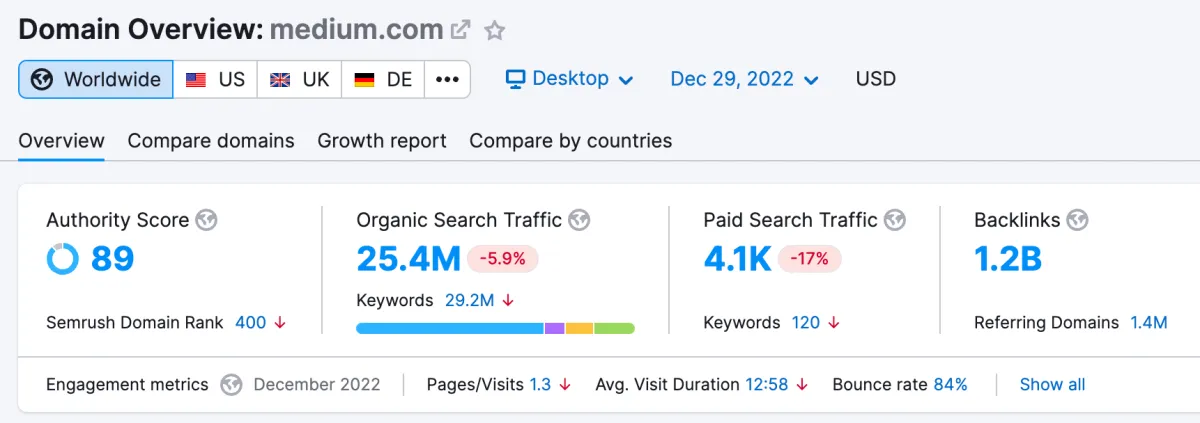Click globe icon beside Engagement metrics
Screen dimensions: 1200x423
232,384
